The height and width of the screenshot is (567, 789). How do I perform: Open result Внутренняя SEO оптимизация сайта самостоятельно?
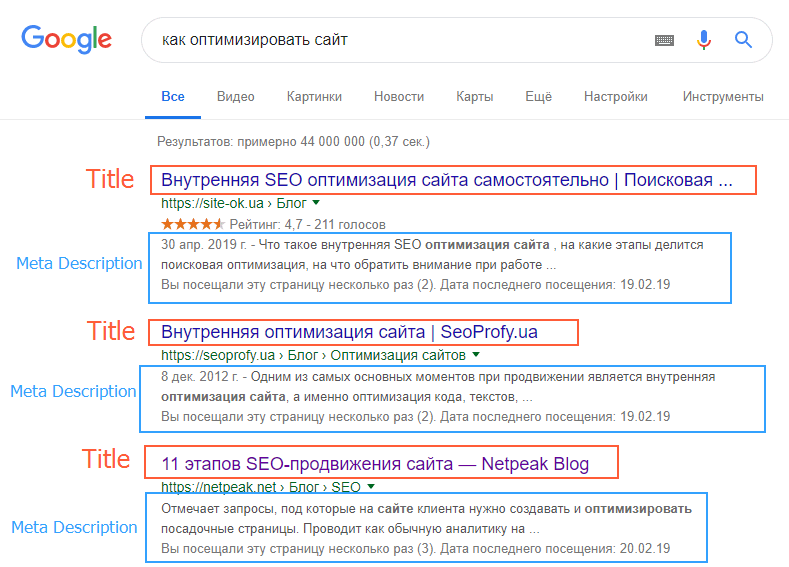(447, 180)
